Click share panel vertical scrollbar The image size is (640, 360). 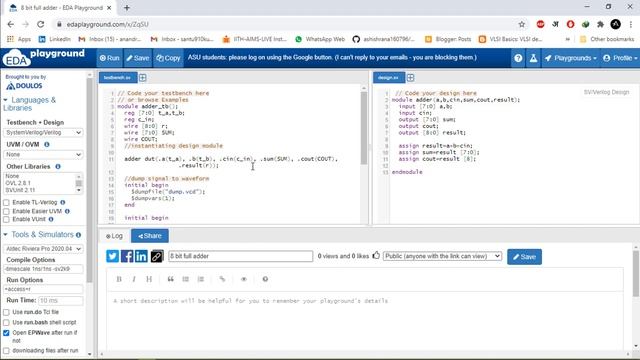click(x=636, y=273)
